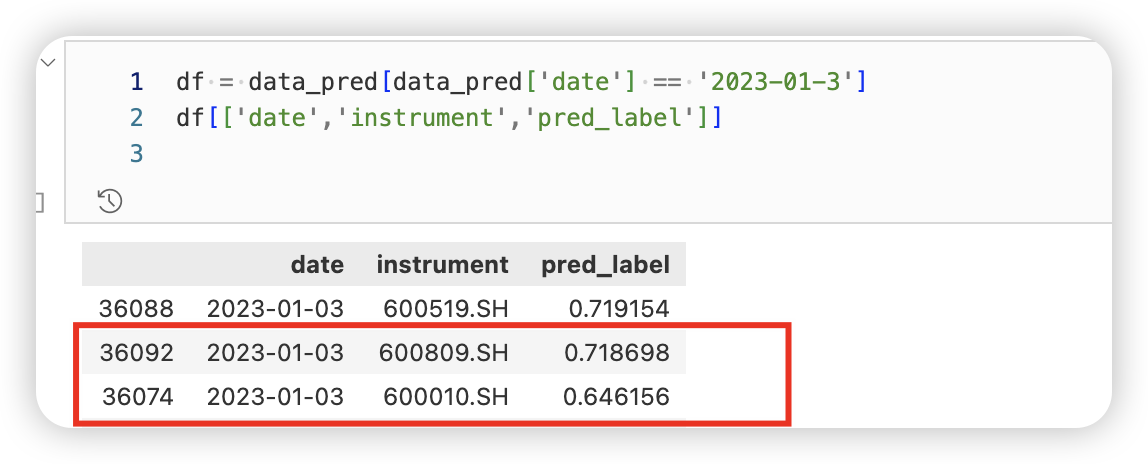The height and width of the screenshot is (464, 1148).
Task: Click line number 1 in the gutter
Action: [136, 81]
